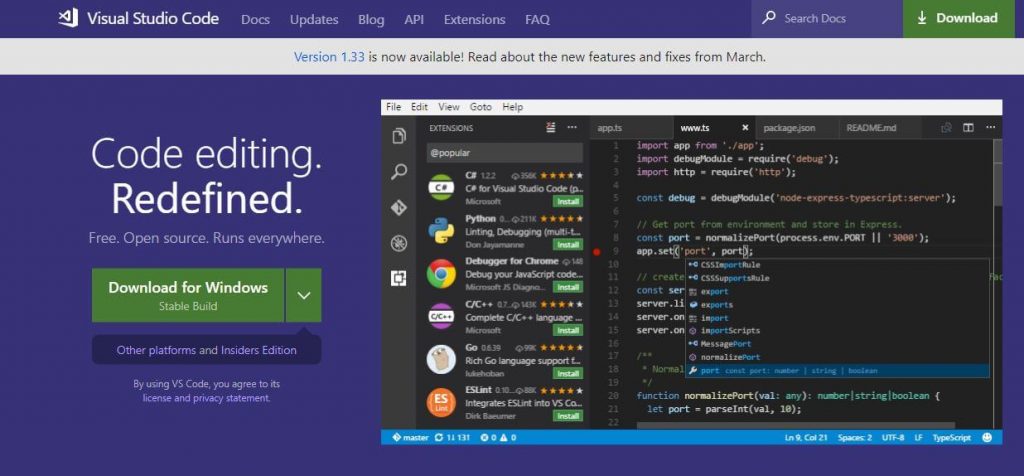Open Updates in the site navigation
Image resolution: width=1024 pixels, height=476 pixels.
click(314, 20)
